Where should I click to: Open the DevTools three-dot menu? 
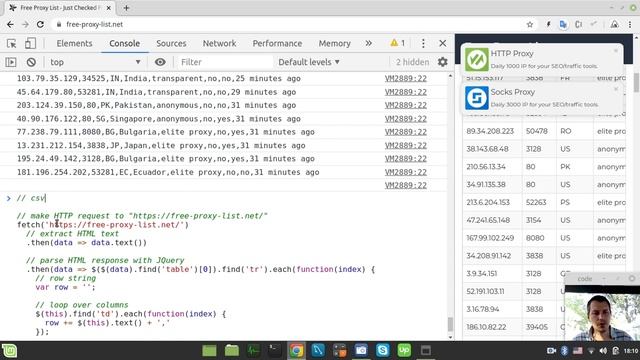click(423, 43)
